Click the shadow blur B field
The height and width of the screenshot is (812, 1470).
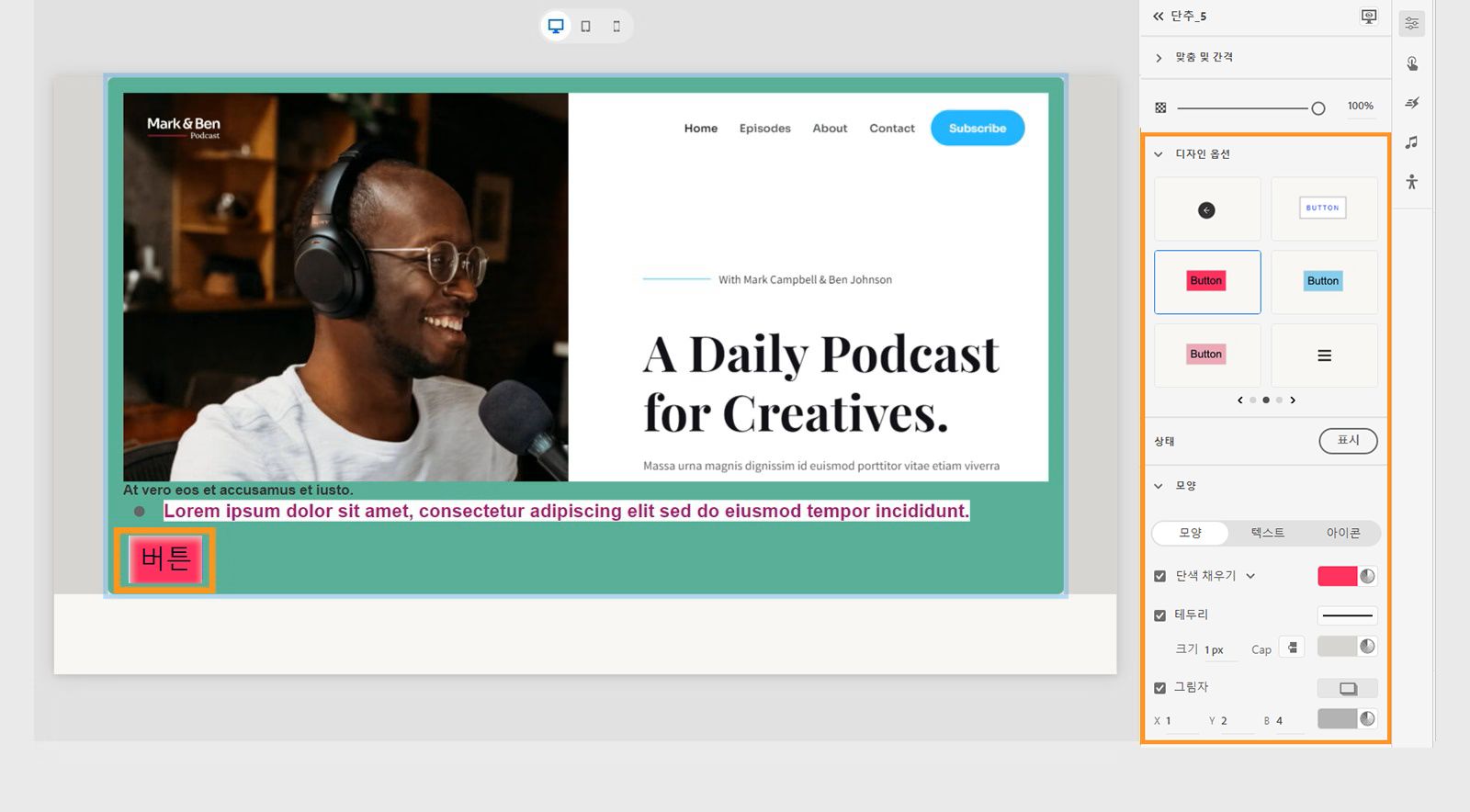(1290, 721)
